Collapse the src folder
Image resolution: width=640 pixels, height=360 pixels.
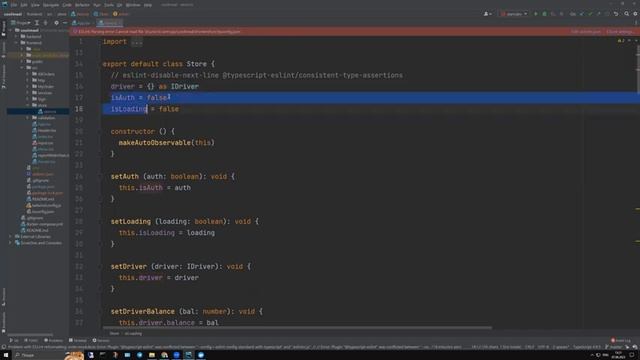(x=22, y=67)
